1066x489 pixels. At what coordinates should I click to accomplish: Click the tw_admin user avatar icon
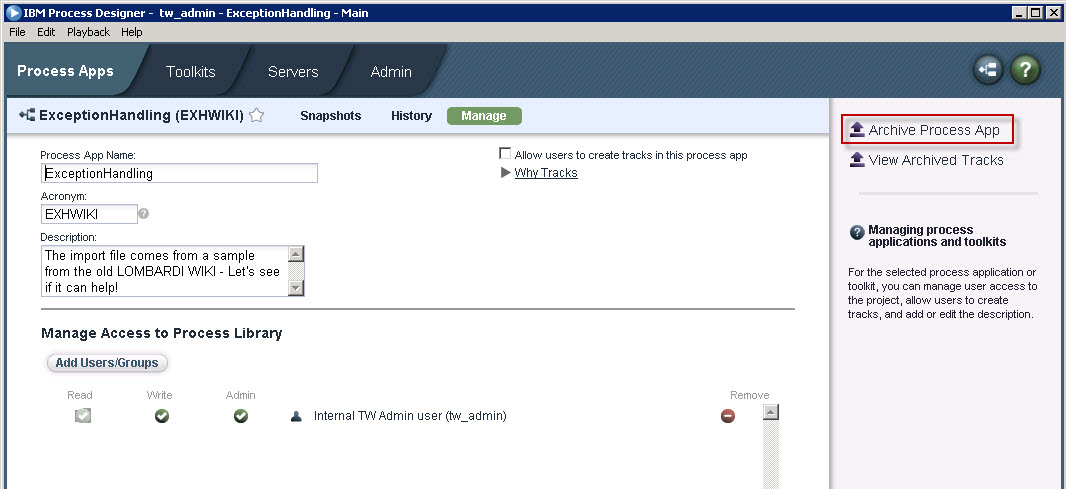pyautogui.click(x=296, y=416)
